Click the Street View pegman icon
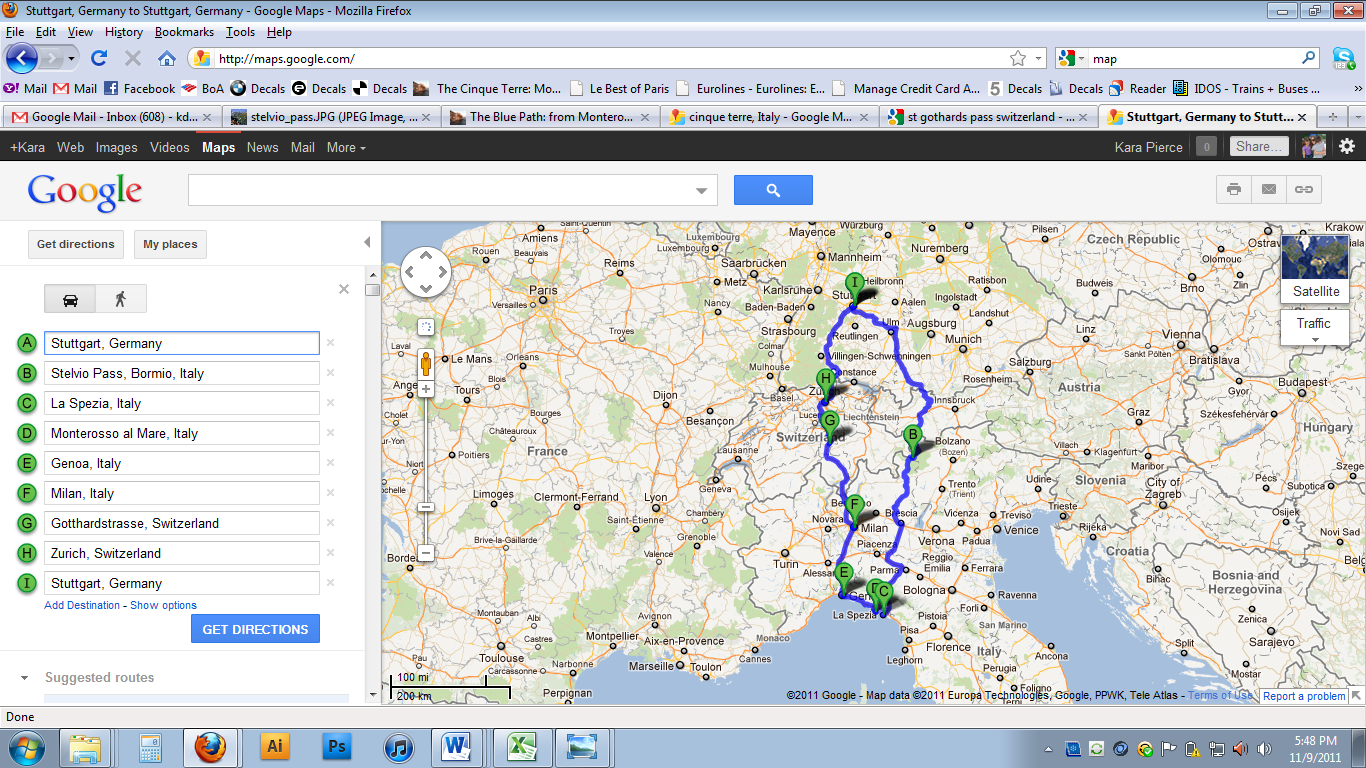Screen dimensions: 1366x768 coord(426,362)
